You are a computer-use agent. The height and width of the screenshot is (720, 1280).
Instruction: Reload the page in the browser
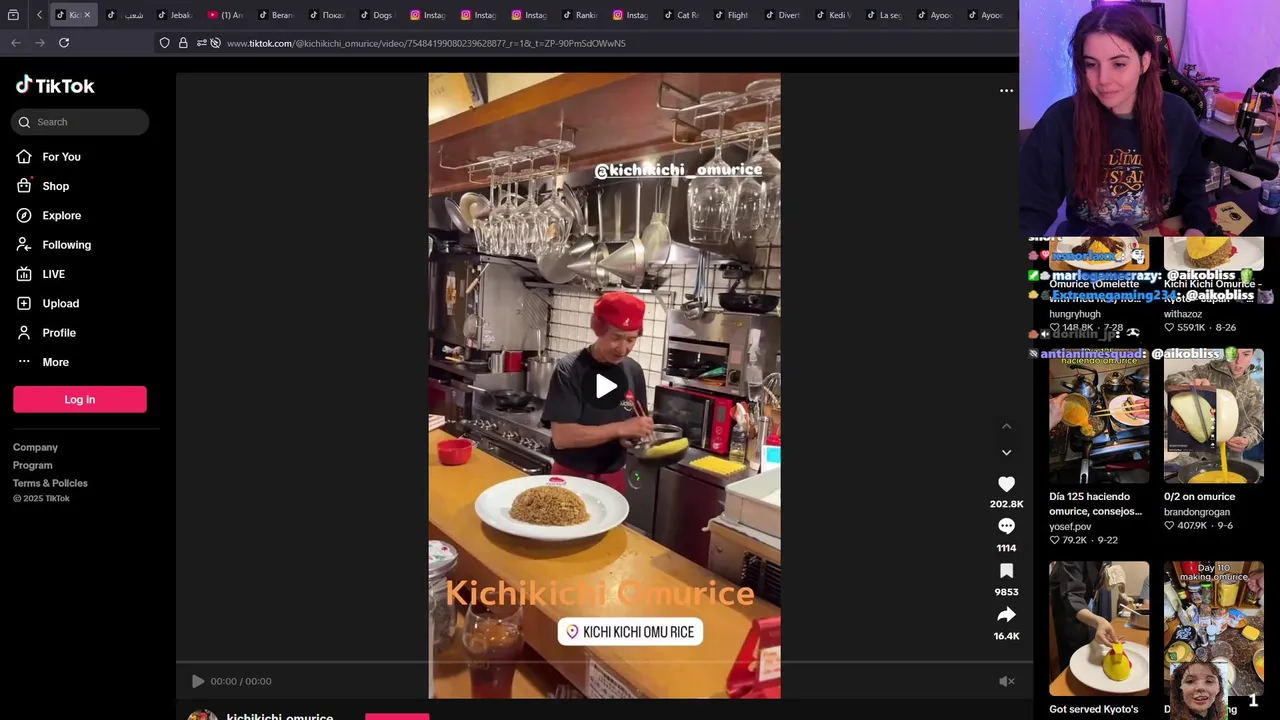(64, 43)
